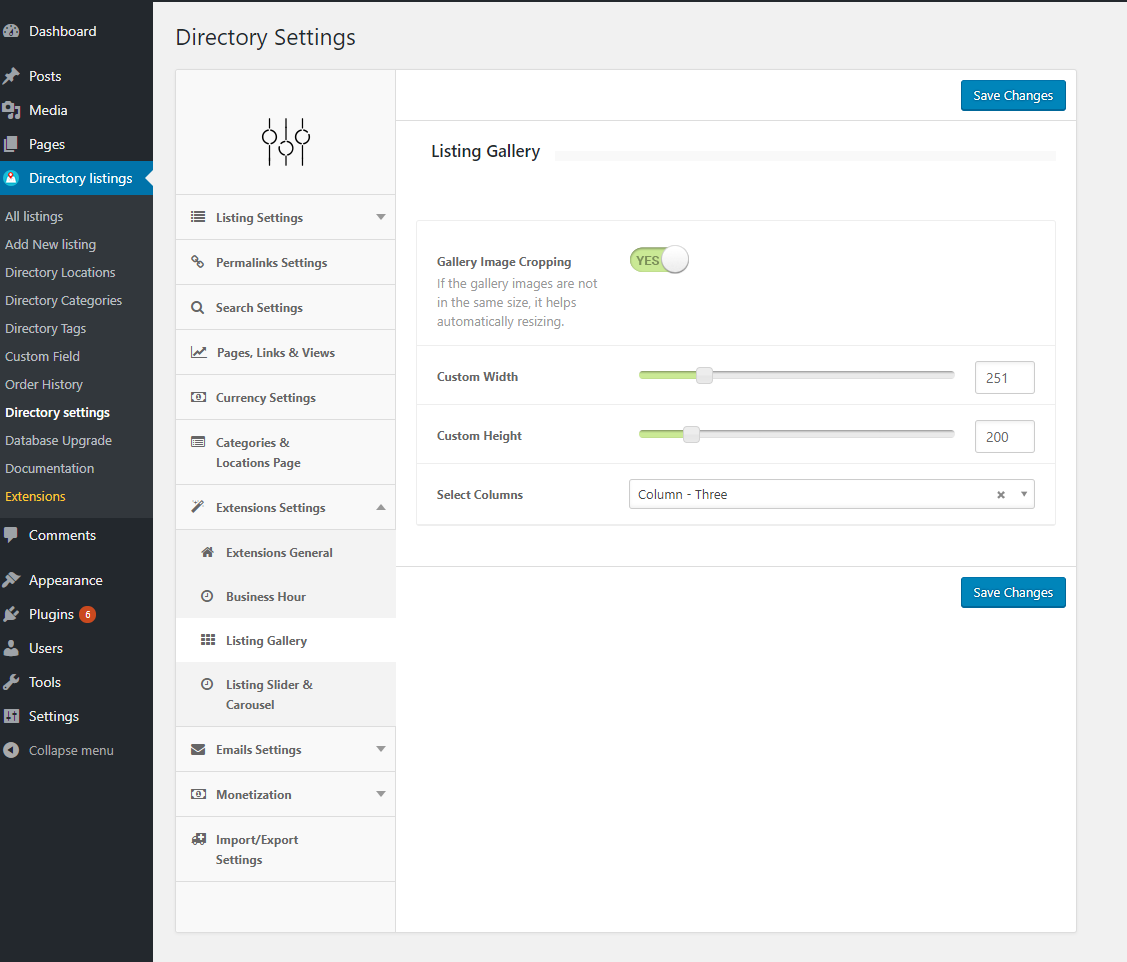Click the Permalinks Settings link icon
The image size is (1127, 962).
198,263
